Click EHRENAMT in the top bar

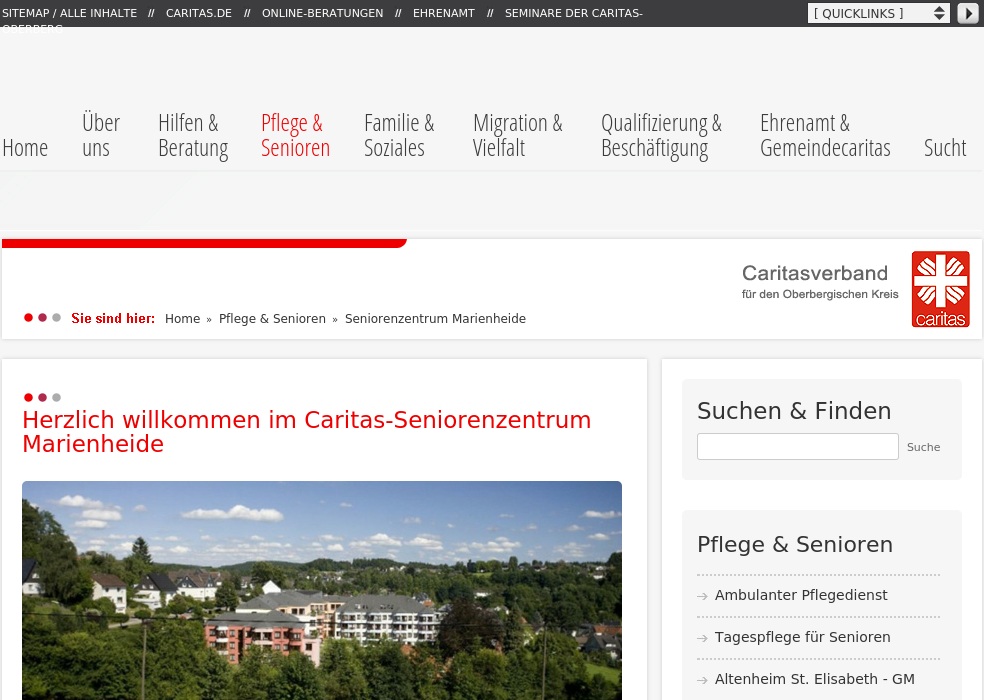(x=443, y=13)
